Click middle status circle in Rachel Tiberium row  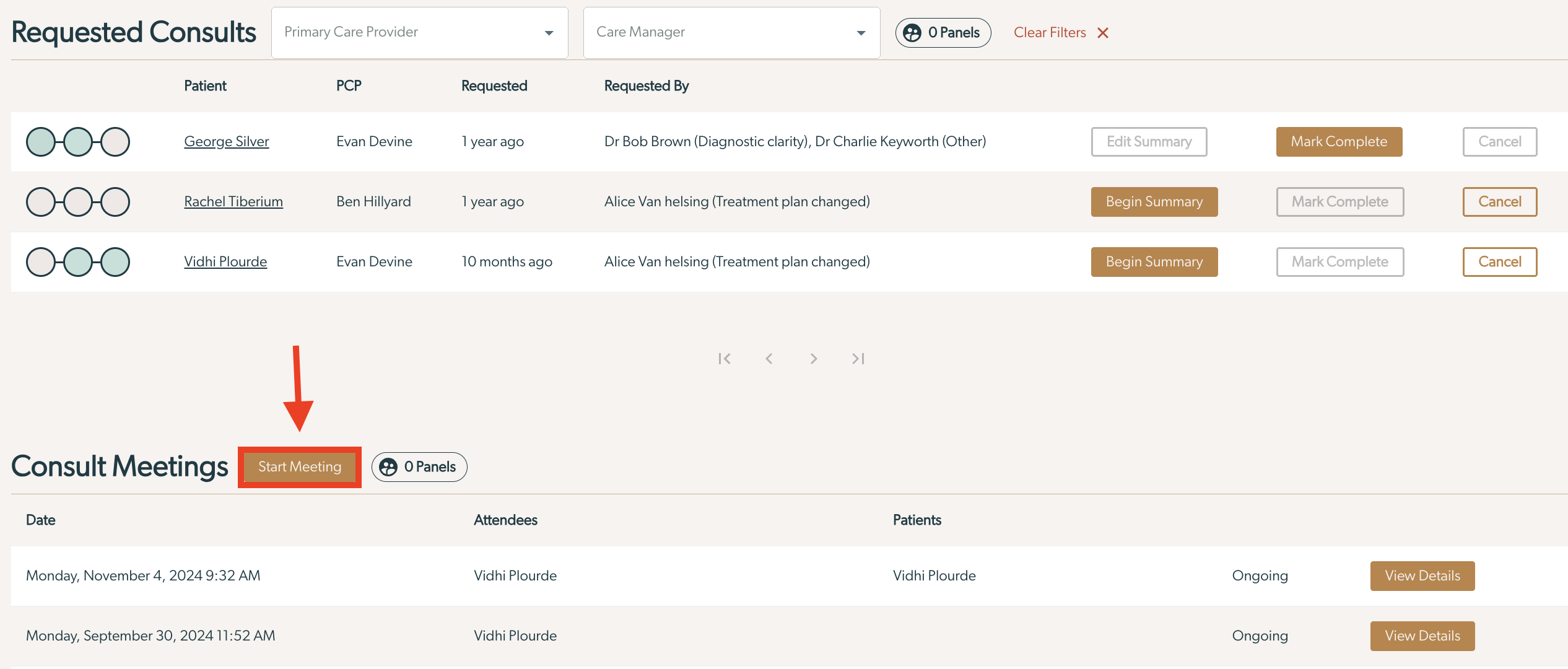click(78, 202)
